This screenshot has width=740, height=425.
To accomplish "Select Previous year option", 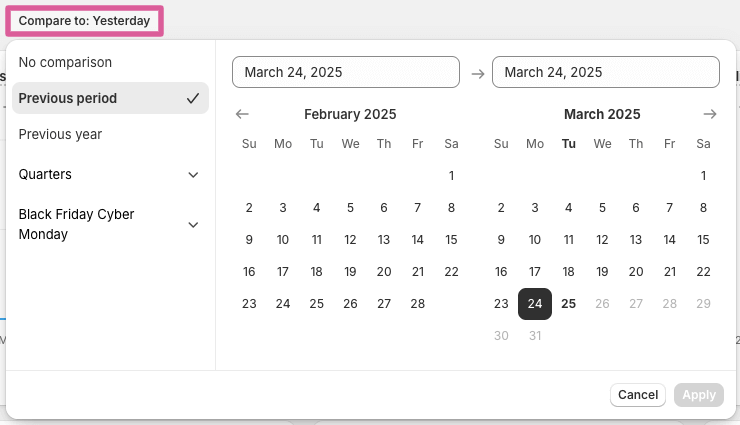I will coord(60,134).
